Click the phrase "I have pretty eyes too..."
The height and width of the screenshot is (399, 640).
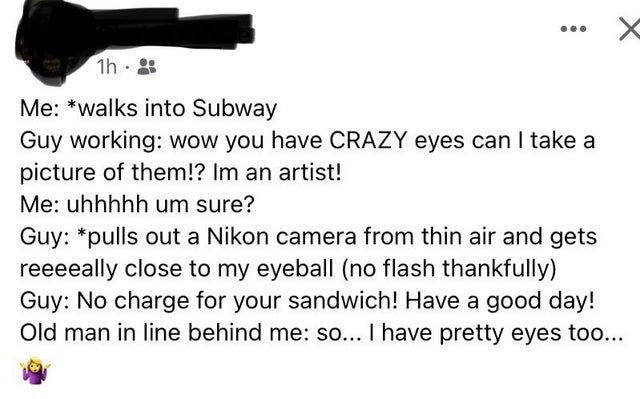(x=496, y=333)
